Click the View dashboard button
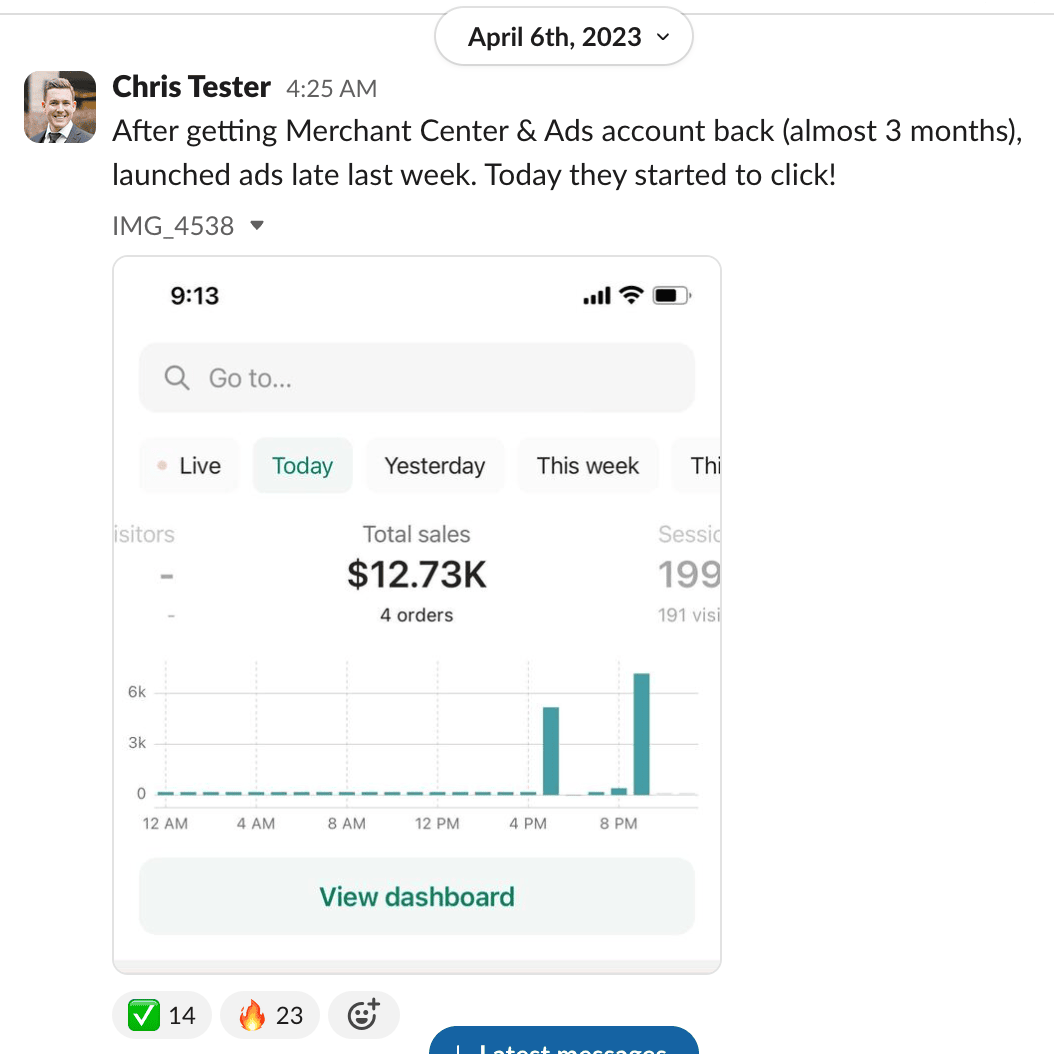This screenshot has height=1054, width=1054. pyautogui.click(x=416, y=896)
